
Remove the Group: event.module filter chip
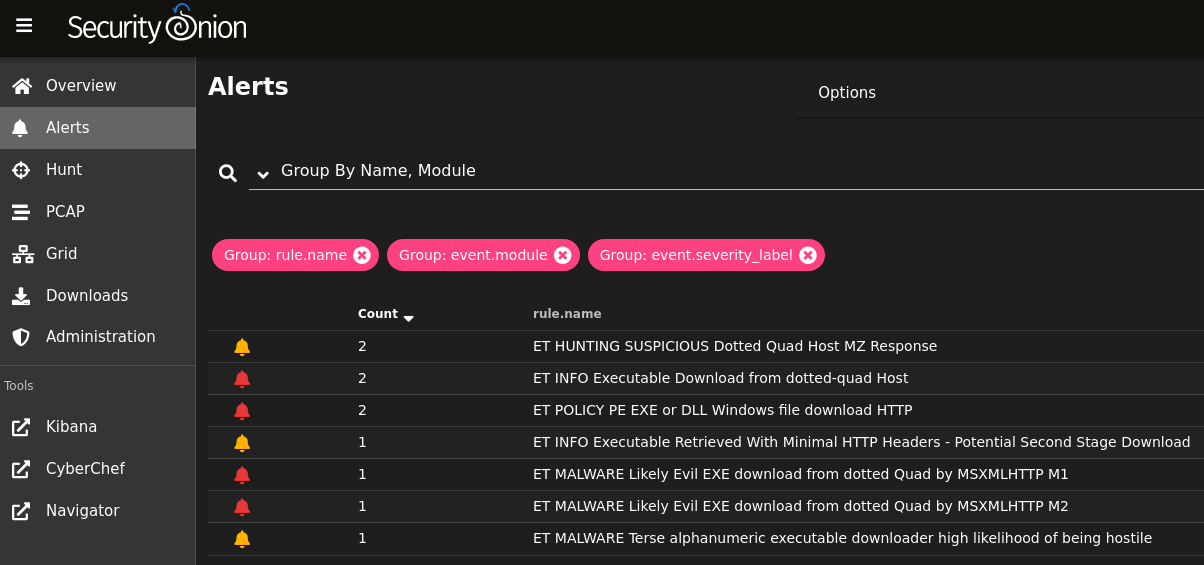[x=563, y=255]
